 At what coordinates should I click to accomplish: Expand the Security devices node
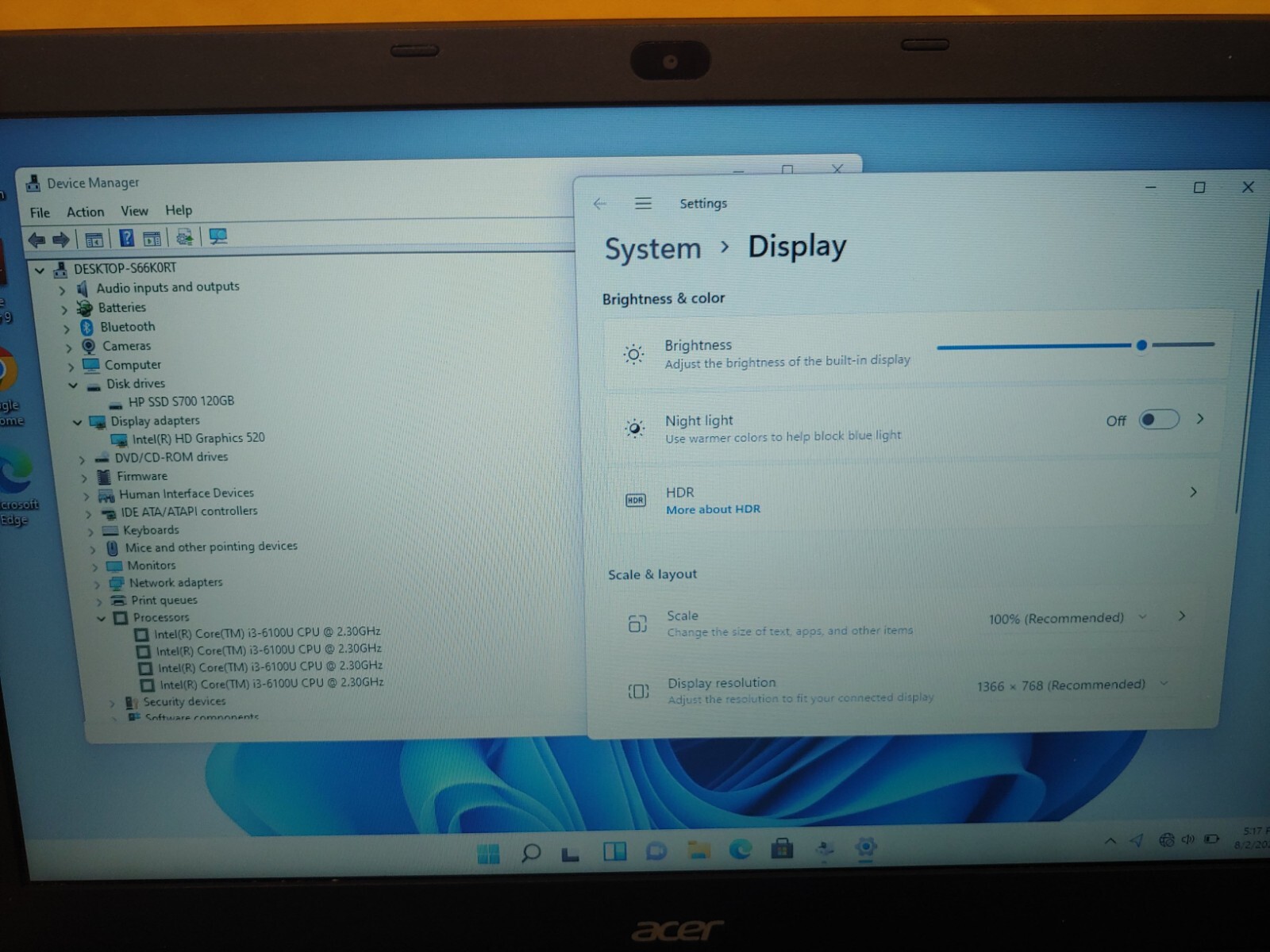(112, 703)
